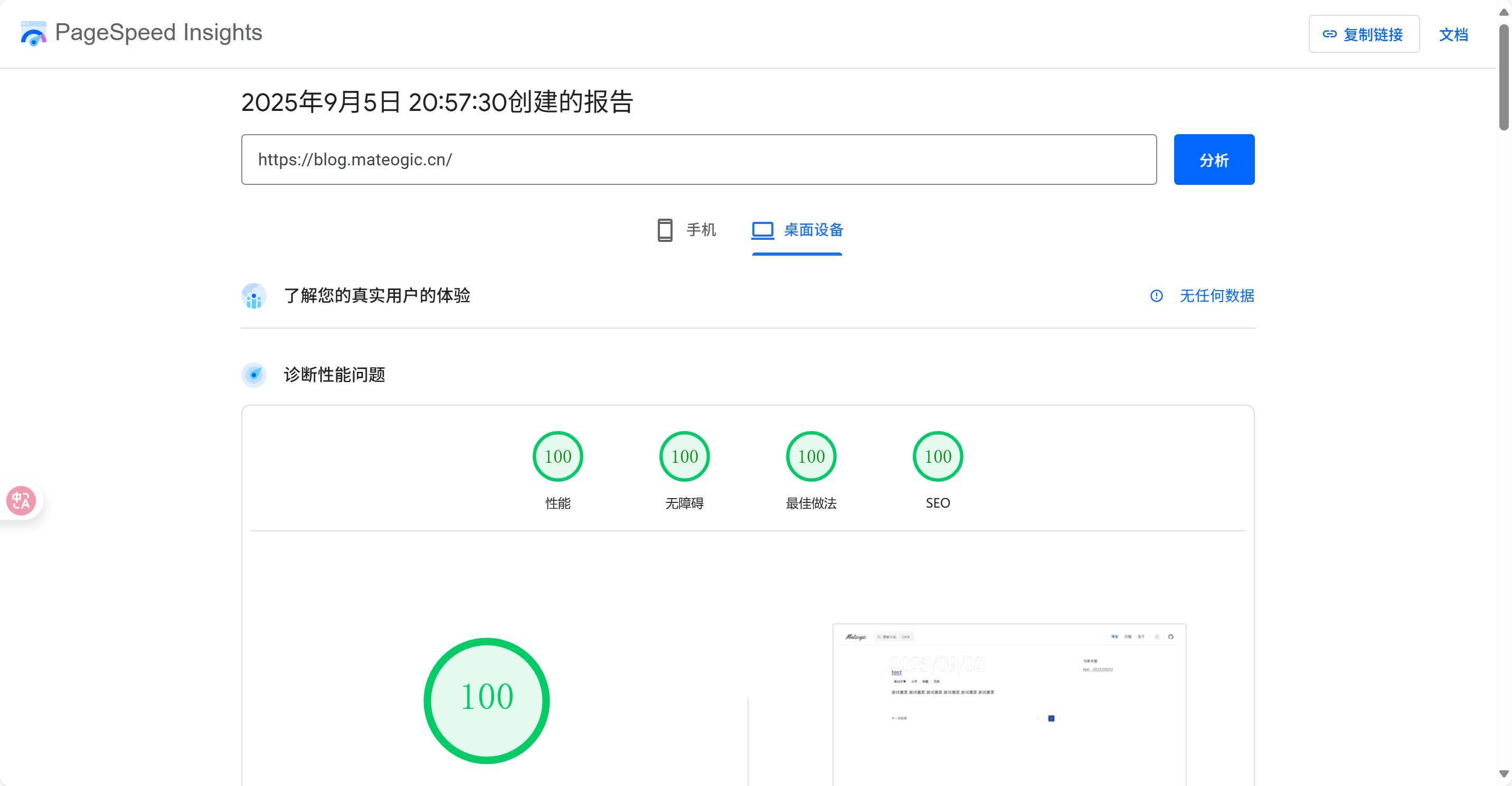
Task: Click the page screenshot thumbnail
Action: coord(1009,704)
